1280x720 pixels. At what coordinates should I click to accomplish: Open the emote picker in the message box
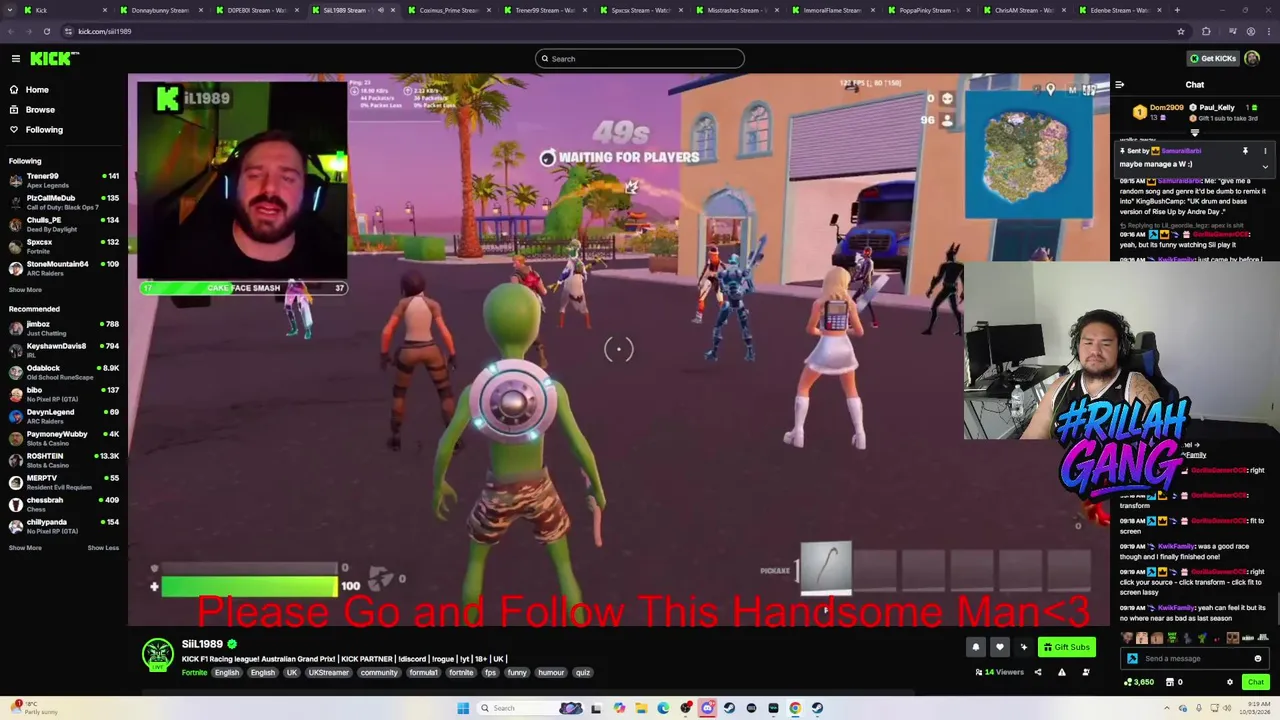[1258, 659]
